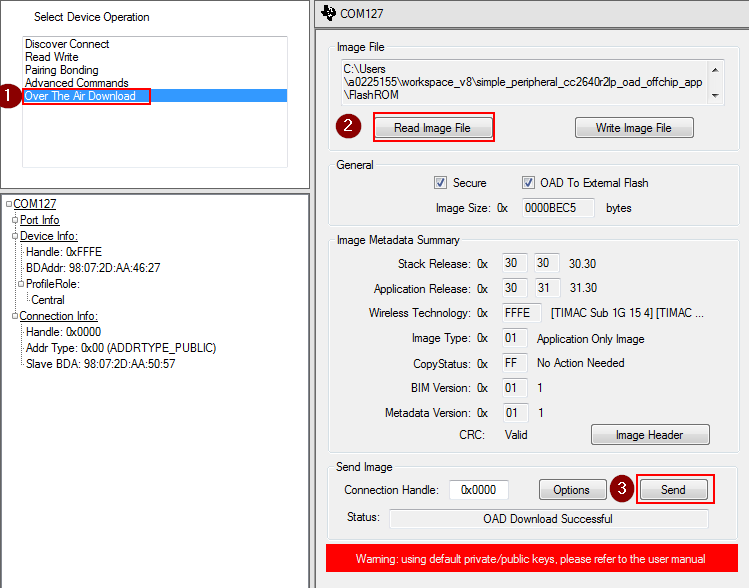Screen dimensions: 749x588
Task: Select Over The Air Download operation
Action: (x=81, y=96)
